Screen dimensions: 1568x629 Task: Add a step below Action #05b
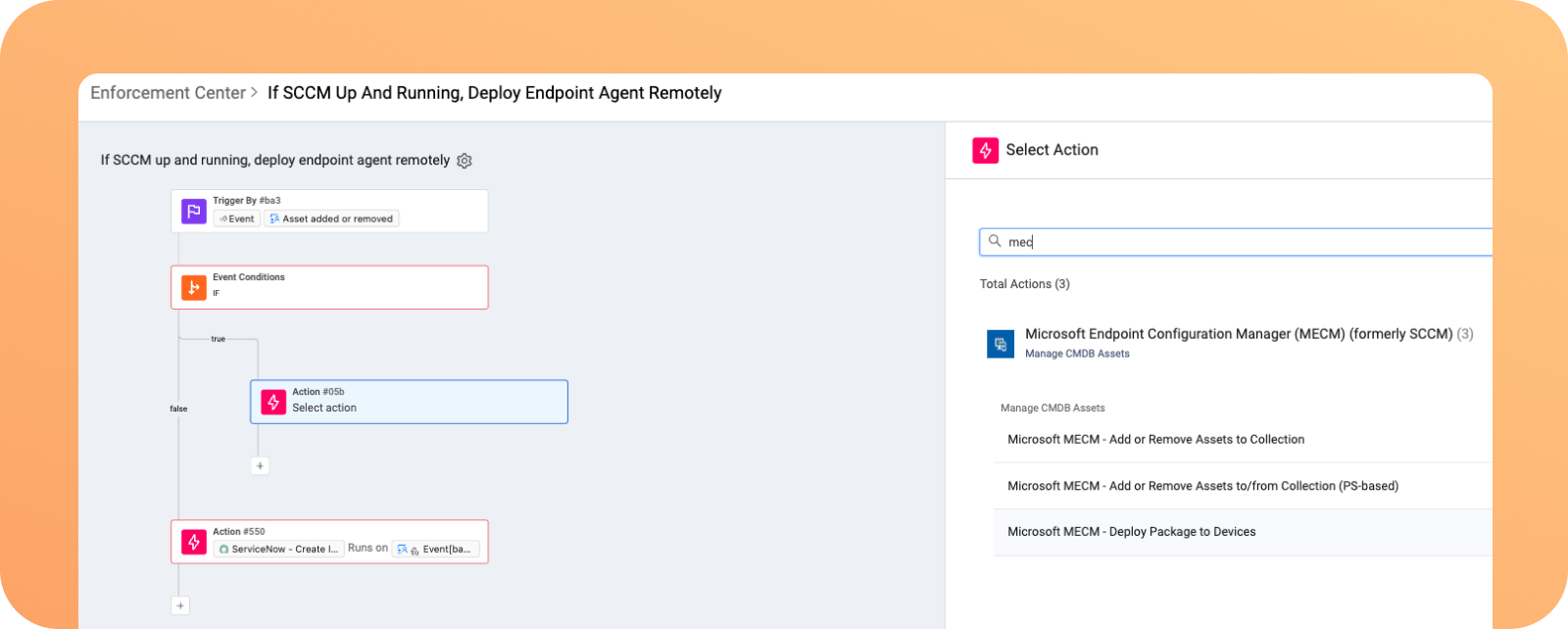click(260, 466)
